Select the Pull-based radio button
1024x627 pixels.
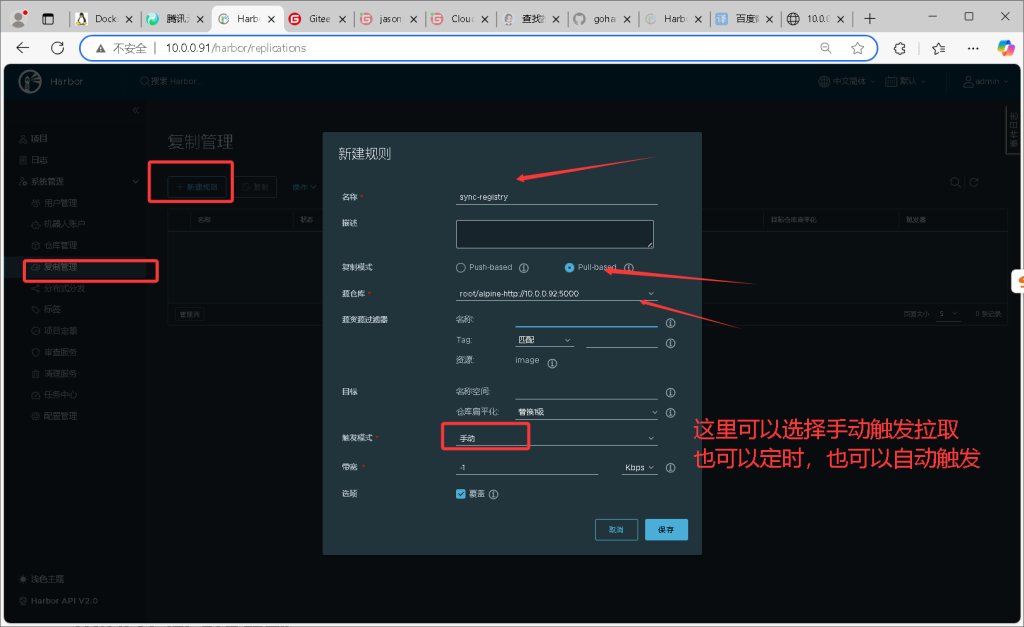click(x=569, y=268)
